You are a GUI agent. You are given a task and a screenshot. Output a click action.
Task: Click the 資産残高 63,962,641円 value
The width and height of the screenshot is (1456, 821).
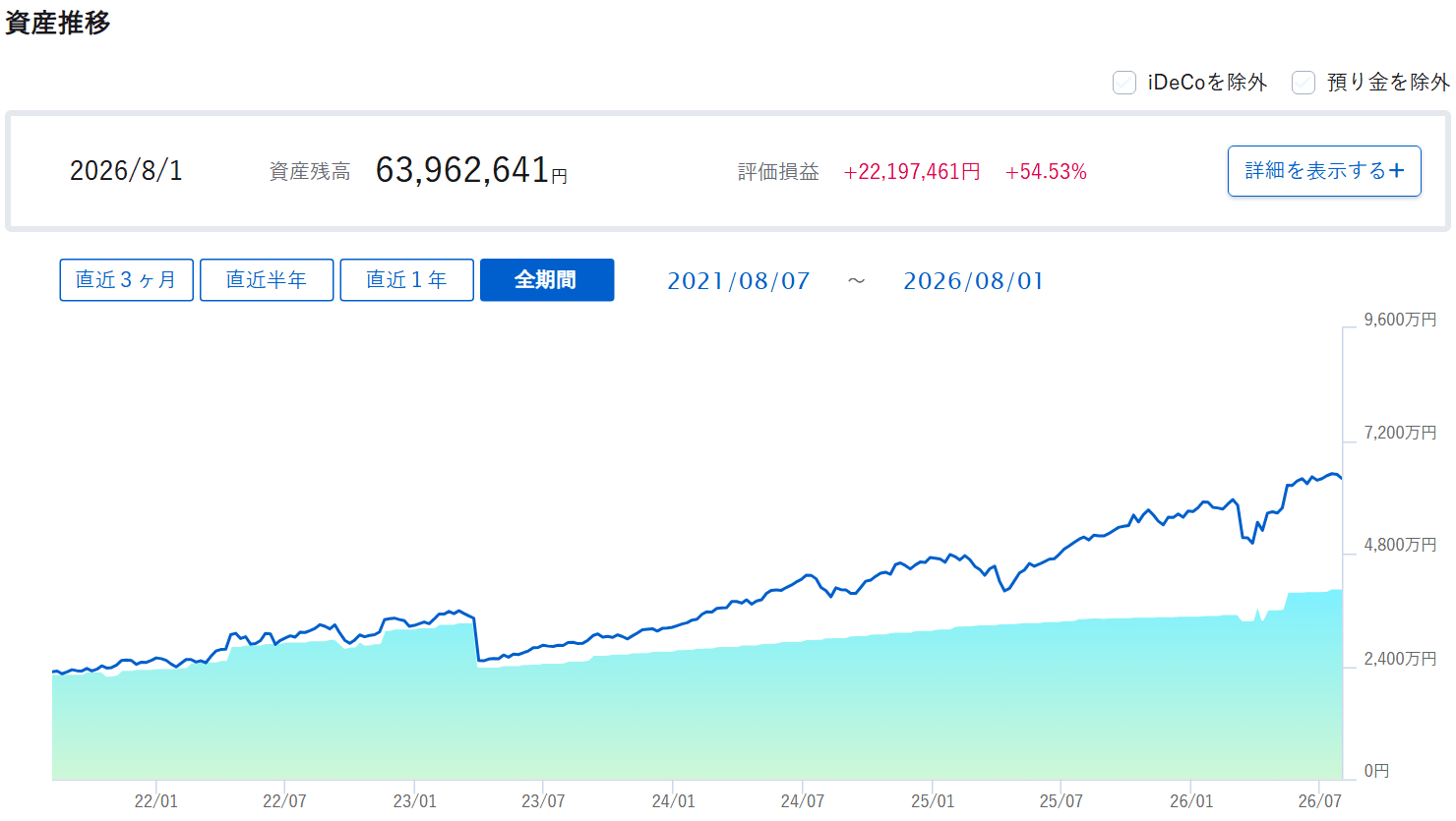coord(471,170)
